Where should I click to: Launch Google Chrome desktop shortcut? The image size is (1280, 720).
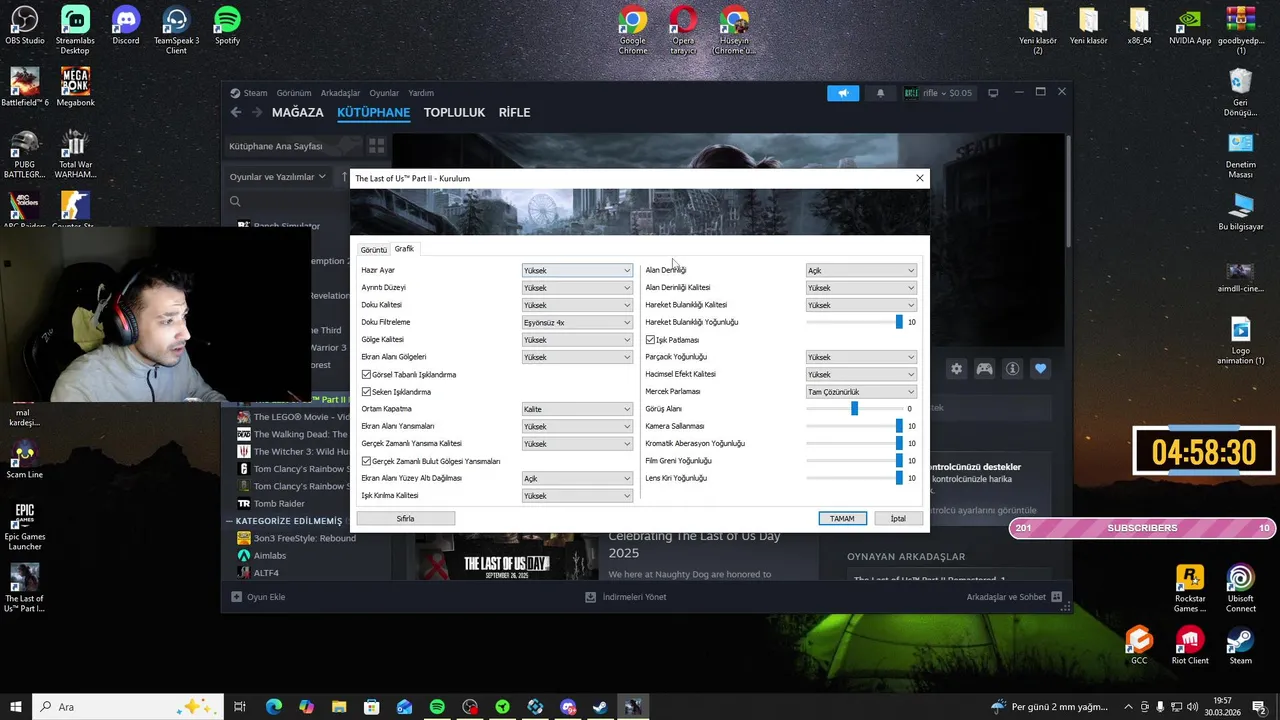[632, 30]
